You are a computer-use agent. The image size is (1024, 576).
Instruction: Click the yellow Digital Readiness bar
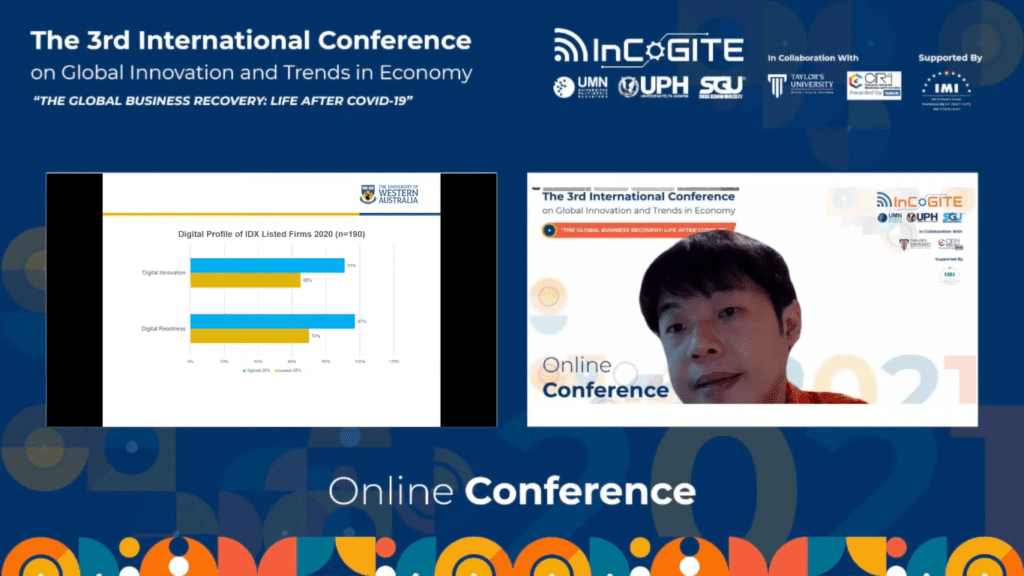[x=249, y=337]
